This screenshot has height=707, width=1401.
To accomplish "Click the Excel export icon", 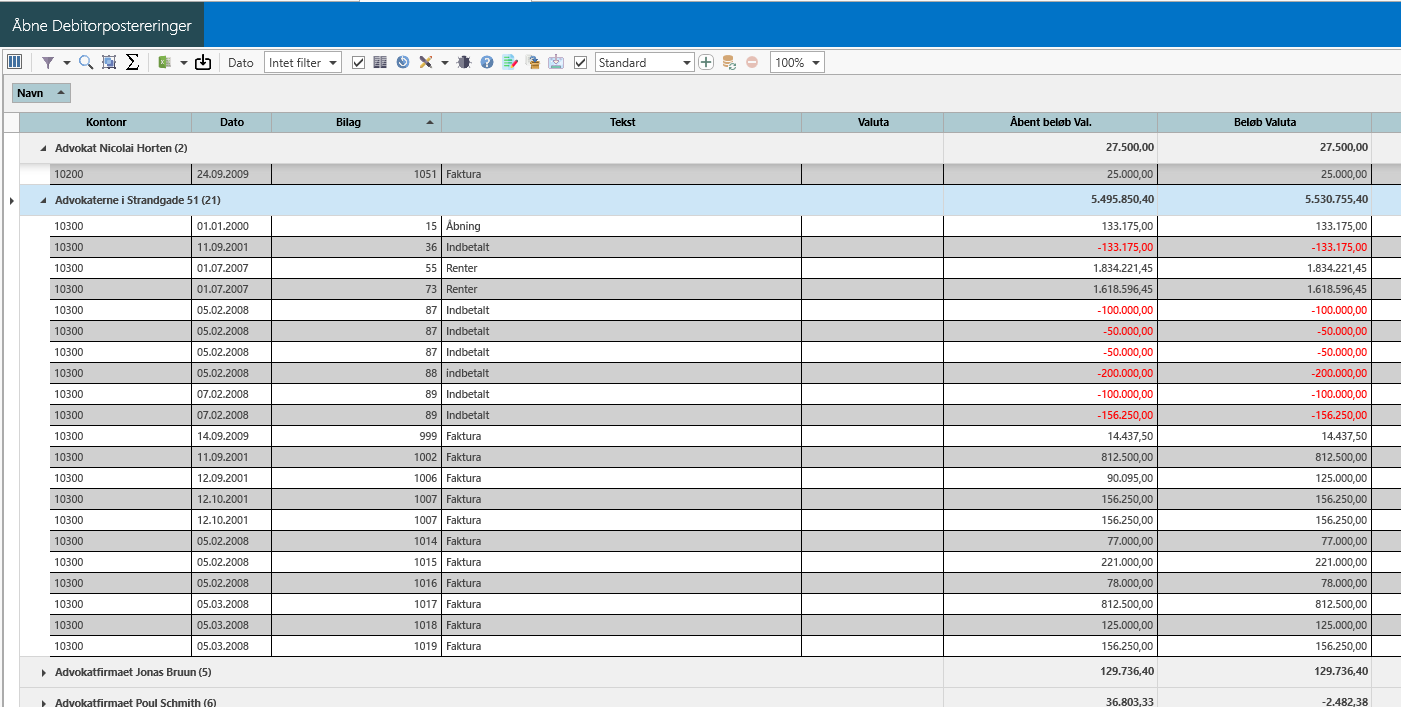I will (x=165, y=62).
